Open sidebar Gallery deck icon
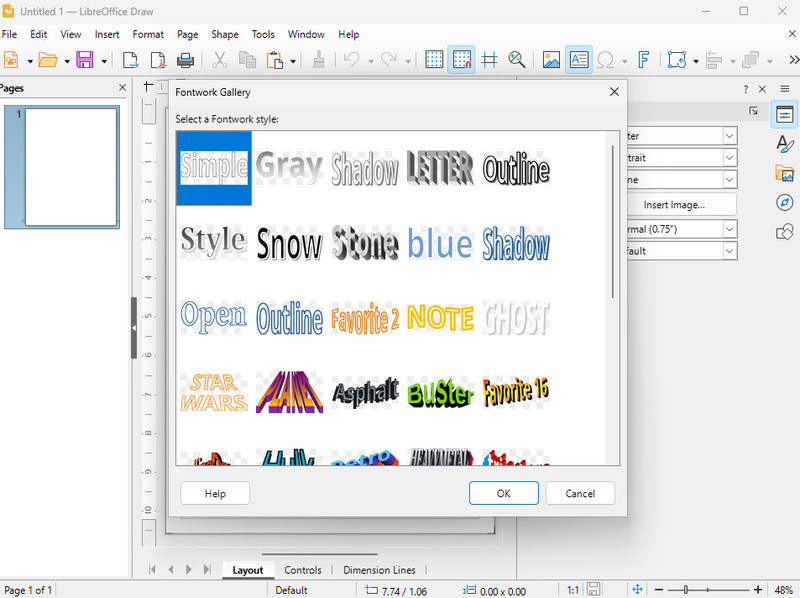800x598 pixels. pos(784,173)
